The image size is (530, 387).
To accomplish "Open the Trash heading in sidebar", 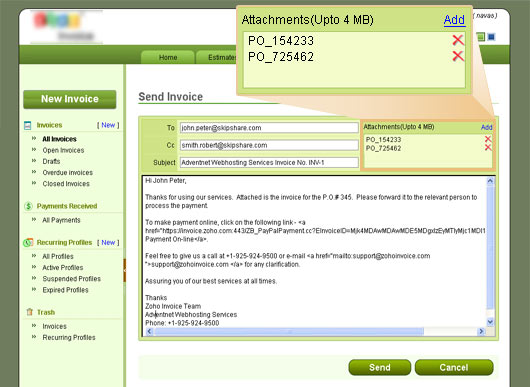I will click(46, 312).
